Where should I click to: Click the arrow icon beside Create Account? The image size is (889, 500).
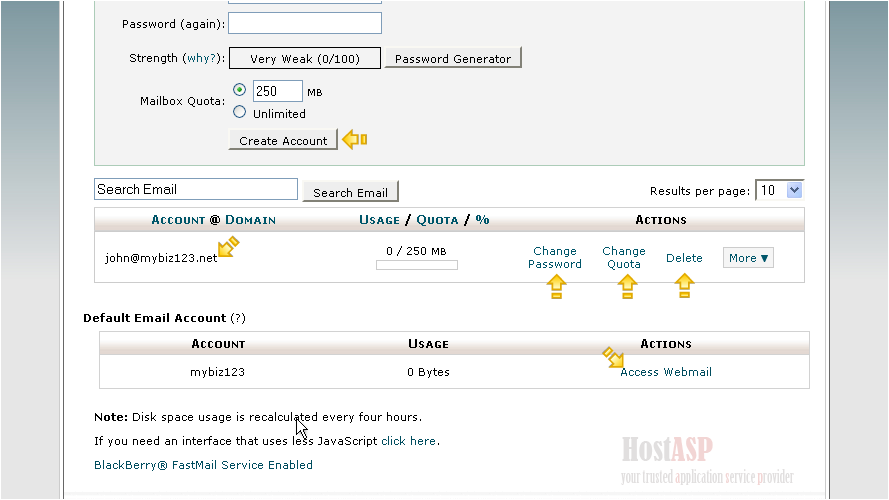[355, 140]
